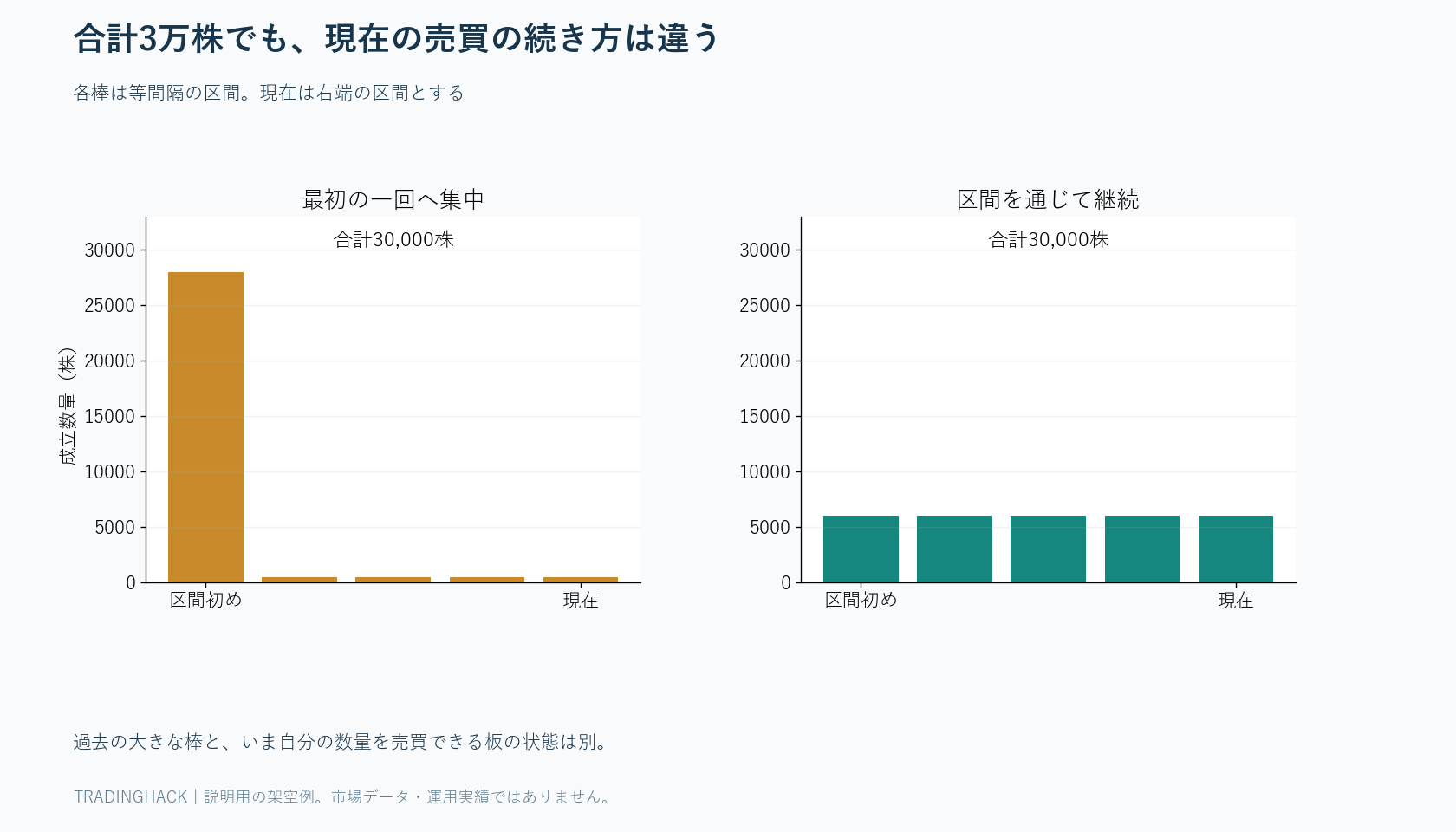Click the 25000 tick on left chart
This screenshot has height=832, width=1456.
pos(110,306)
